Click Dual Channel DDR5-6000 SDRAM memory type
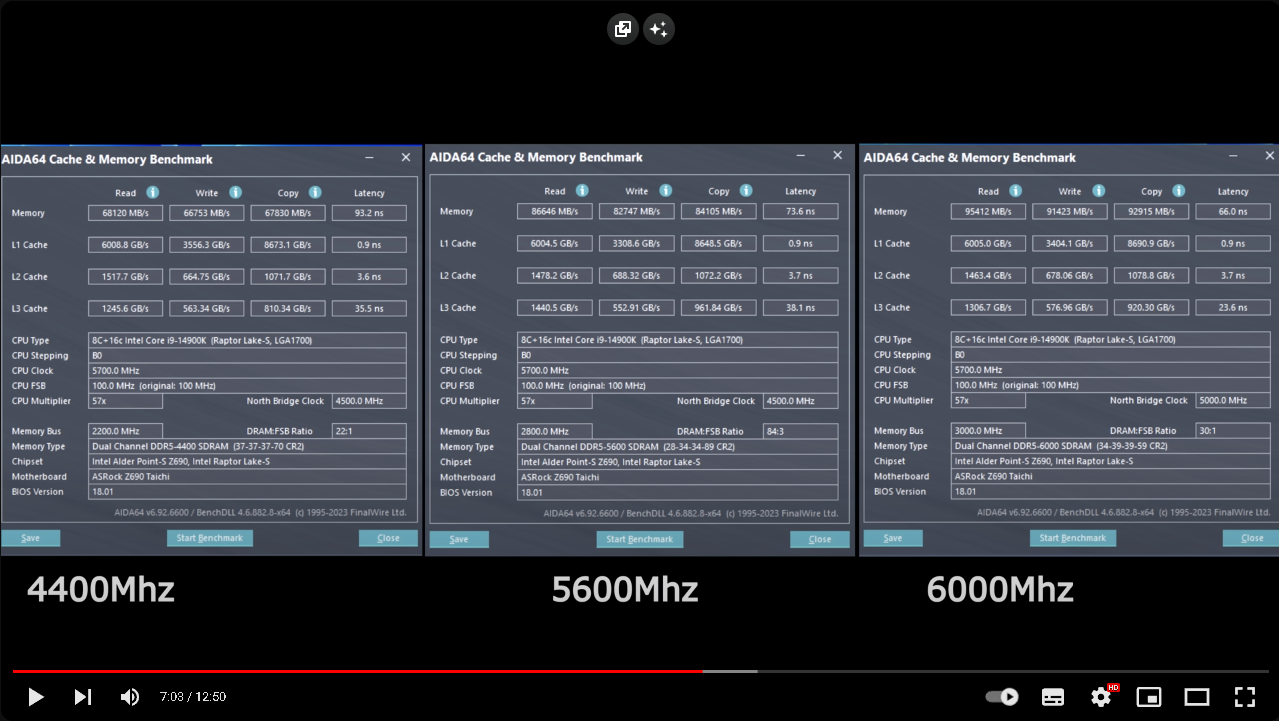This screenshot has width=1279, height=721. [1111, 446]
